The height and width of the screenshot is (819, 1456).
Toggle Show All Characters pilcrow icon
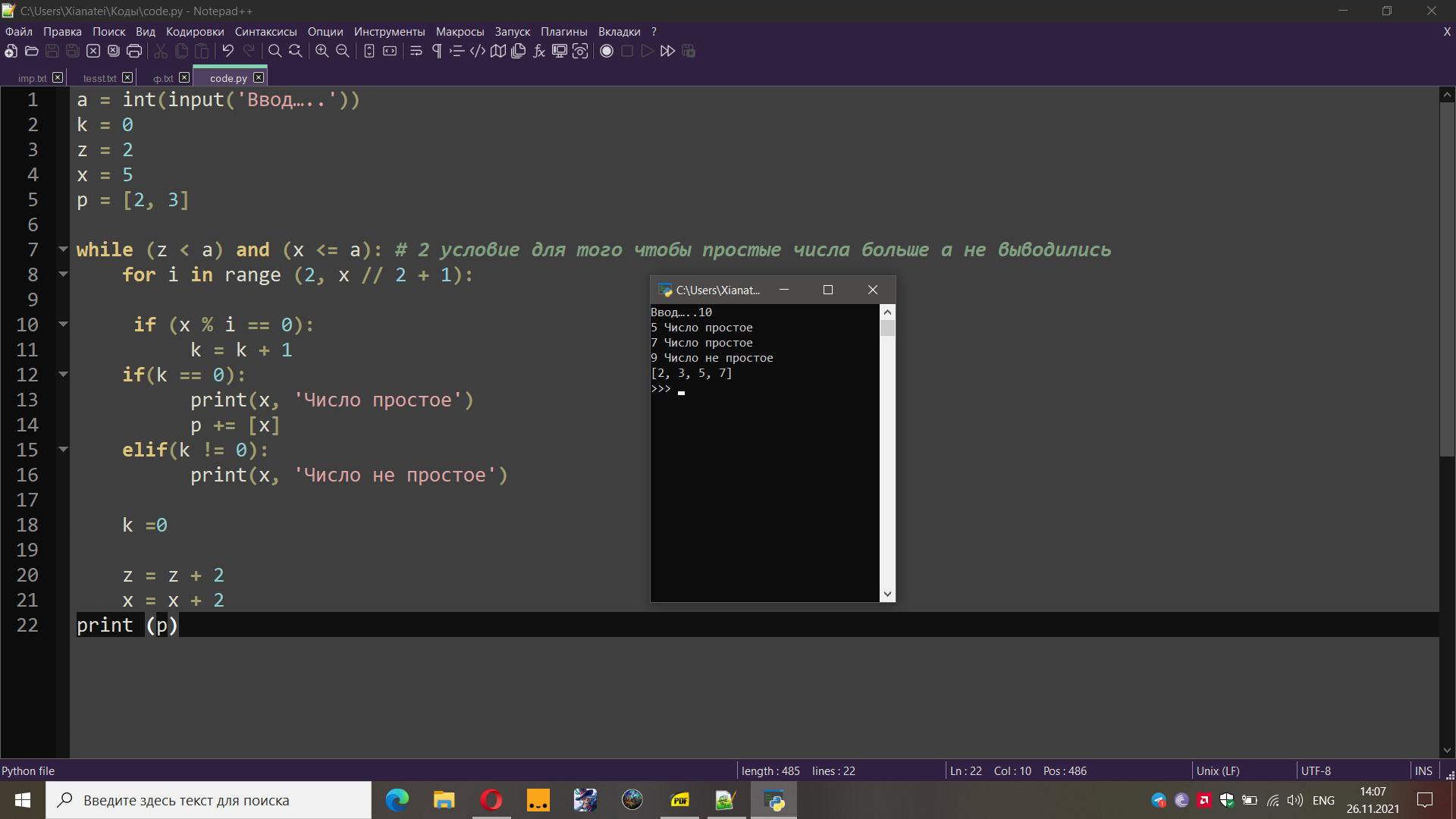436,51
